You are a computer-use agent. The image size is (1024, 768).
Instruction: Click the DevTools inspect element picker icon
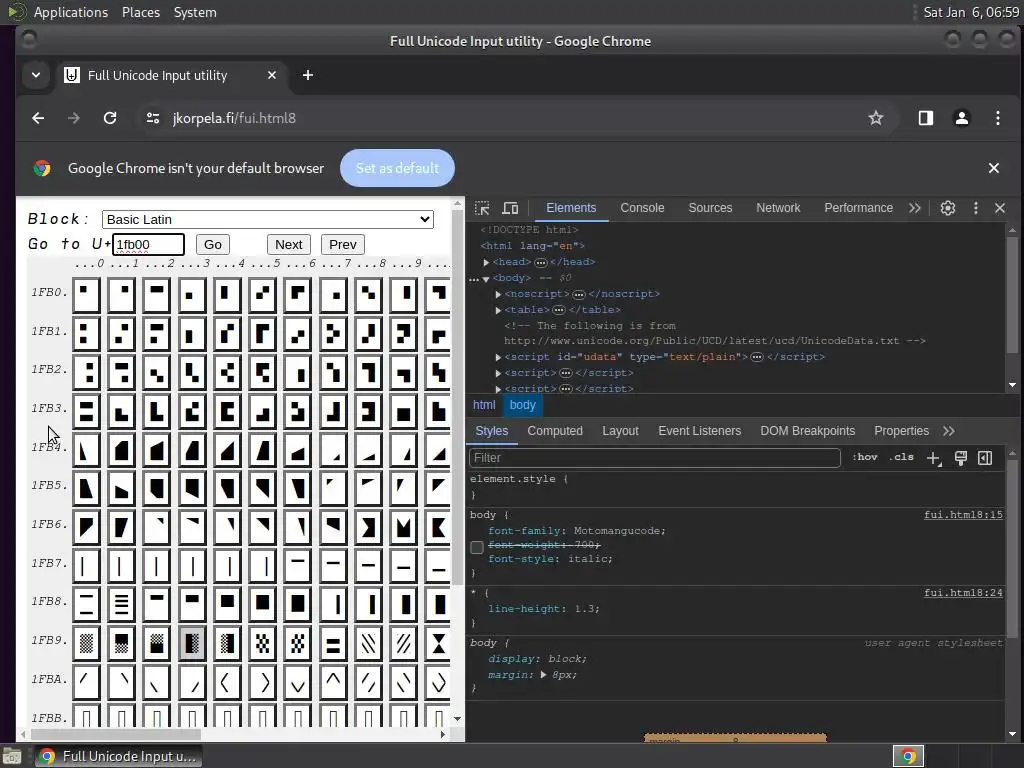(x=482, y=208)
